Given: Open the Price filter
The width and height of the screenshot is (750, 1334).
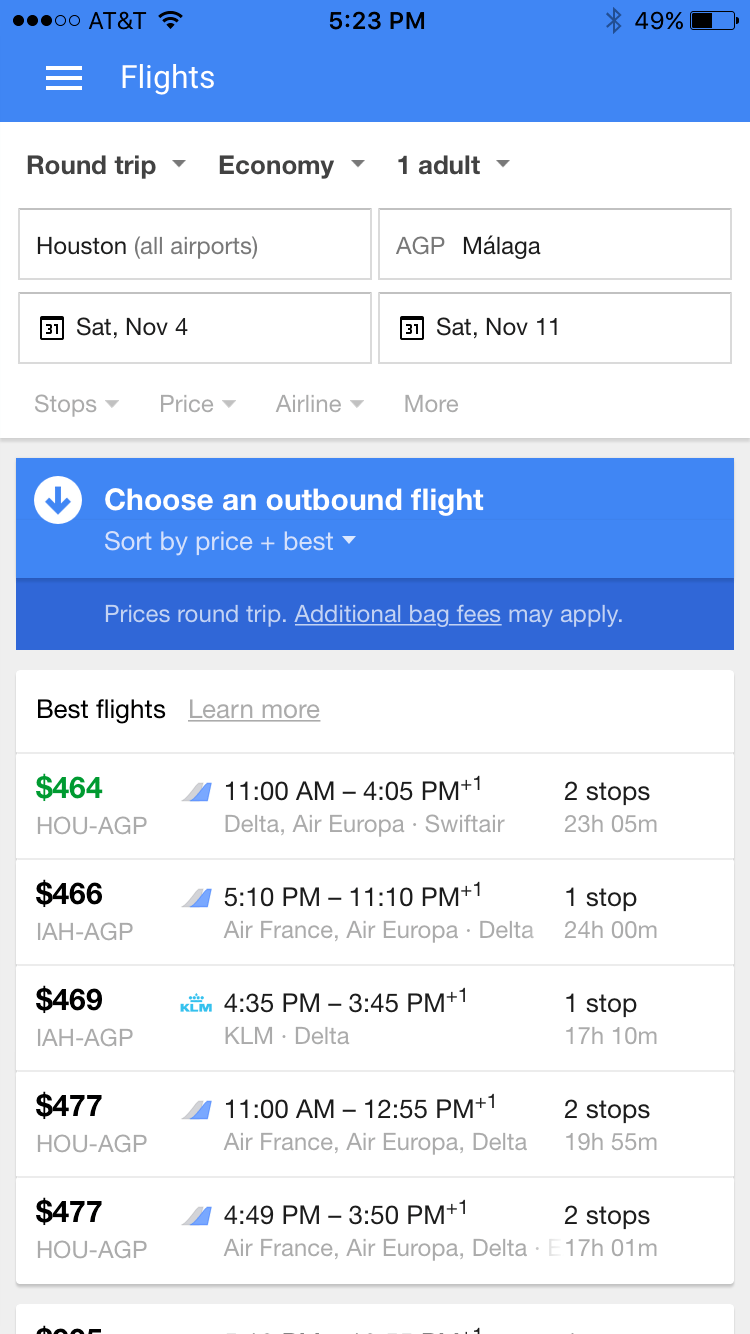Looking at the screenshot, I should pos(197,404).
